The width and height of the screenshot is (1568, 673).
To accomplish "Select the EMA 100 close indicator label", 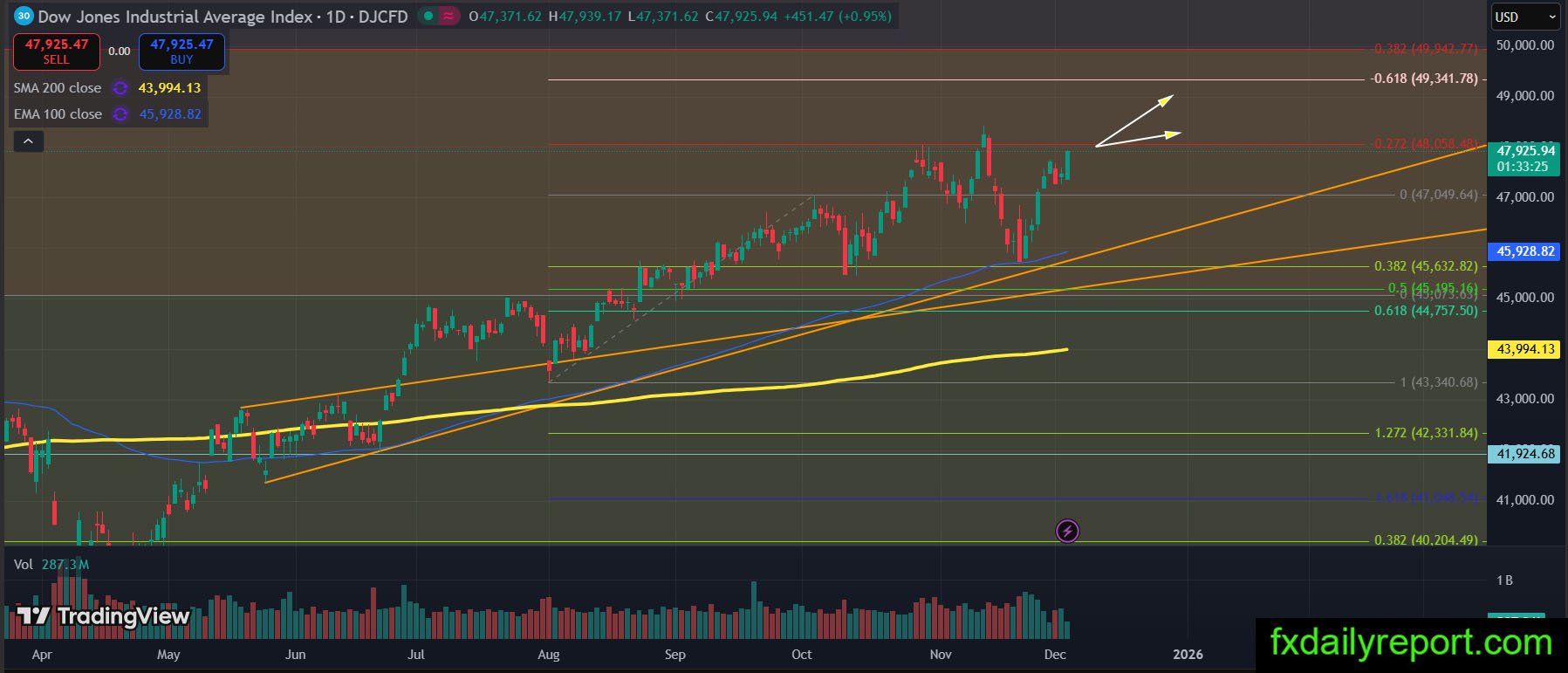I will [x=58, y=114].
